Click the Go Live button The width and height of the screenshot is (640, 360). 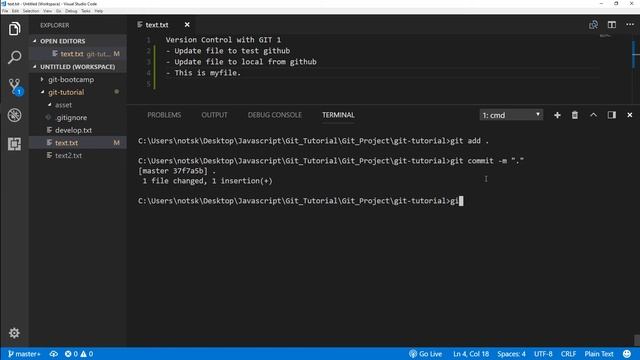click(425, 354)
